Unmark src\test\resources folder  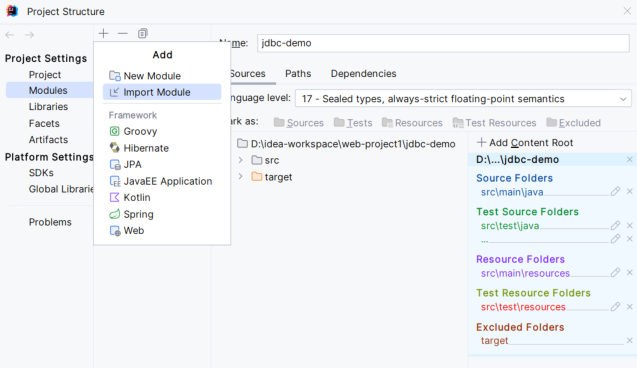629,306
